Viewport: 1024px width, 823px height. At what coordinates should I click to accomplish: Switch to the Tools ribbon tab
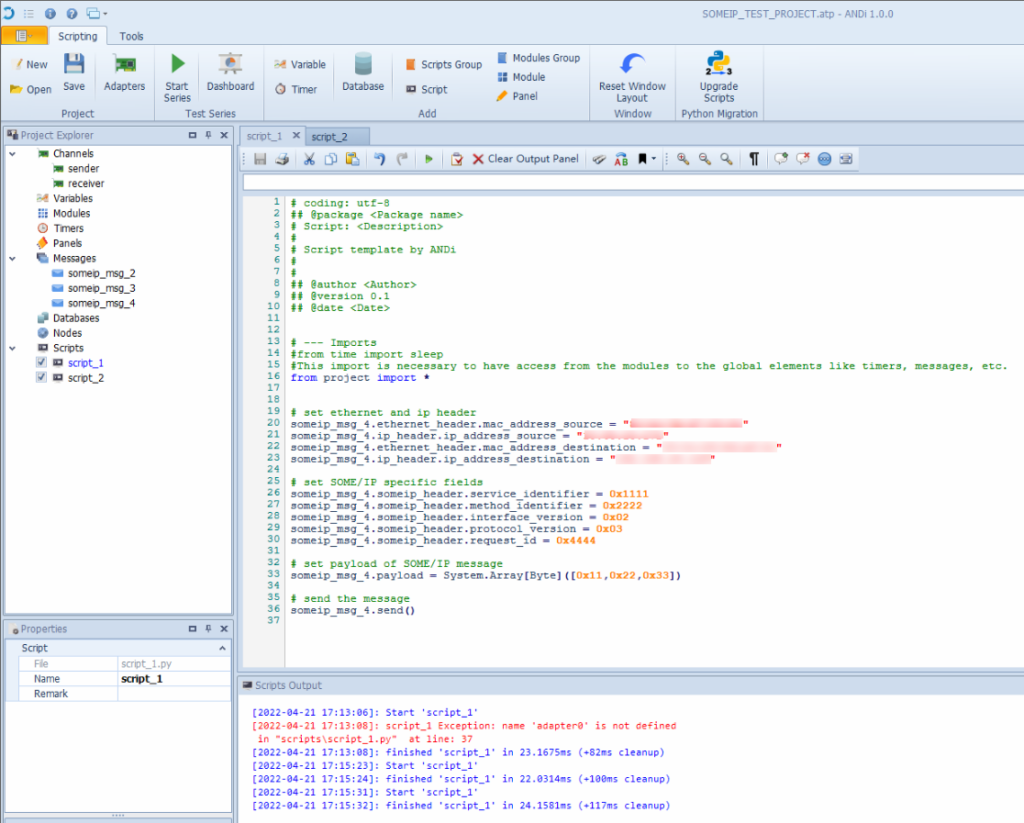tap(131, 36)
